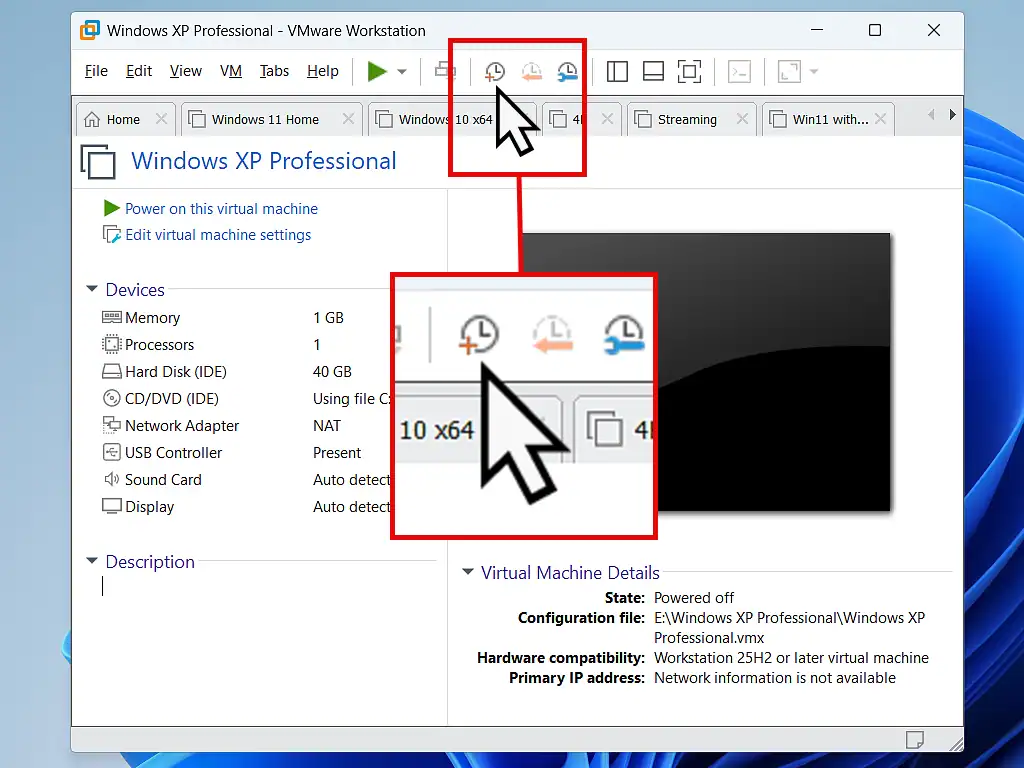Open the View menu
Viewport: 1024px width, 768px height.
click(x=185, y=71)
